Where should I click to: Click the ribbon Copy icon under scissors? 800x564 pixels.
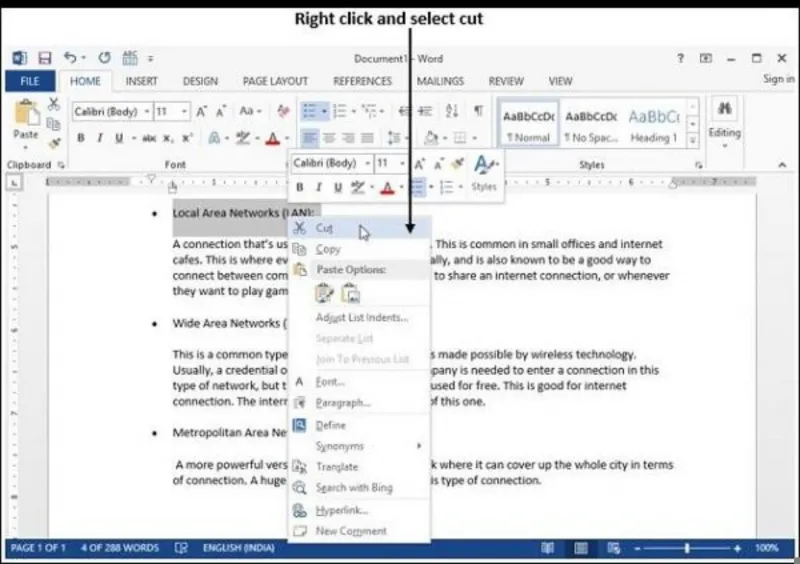pyautogui.click(x=53, y=124)
